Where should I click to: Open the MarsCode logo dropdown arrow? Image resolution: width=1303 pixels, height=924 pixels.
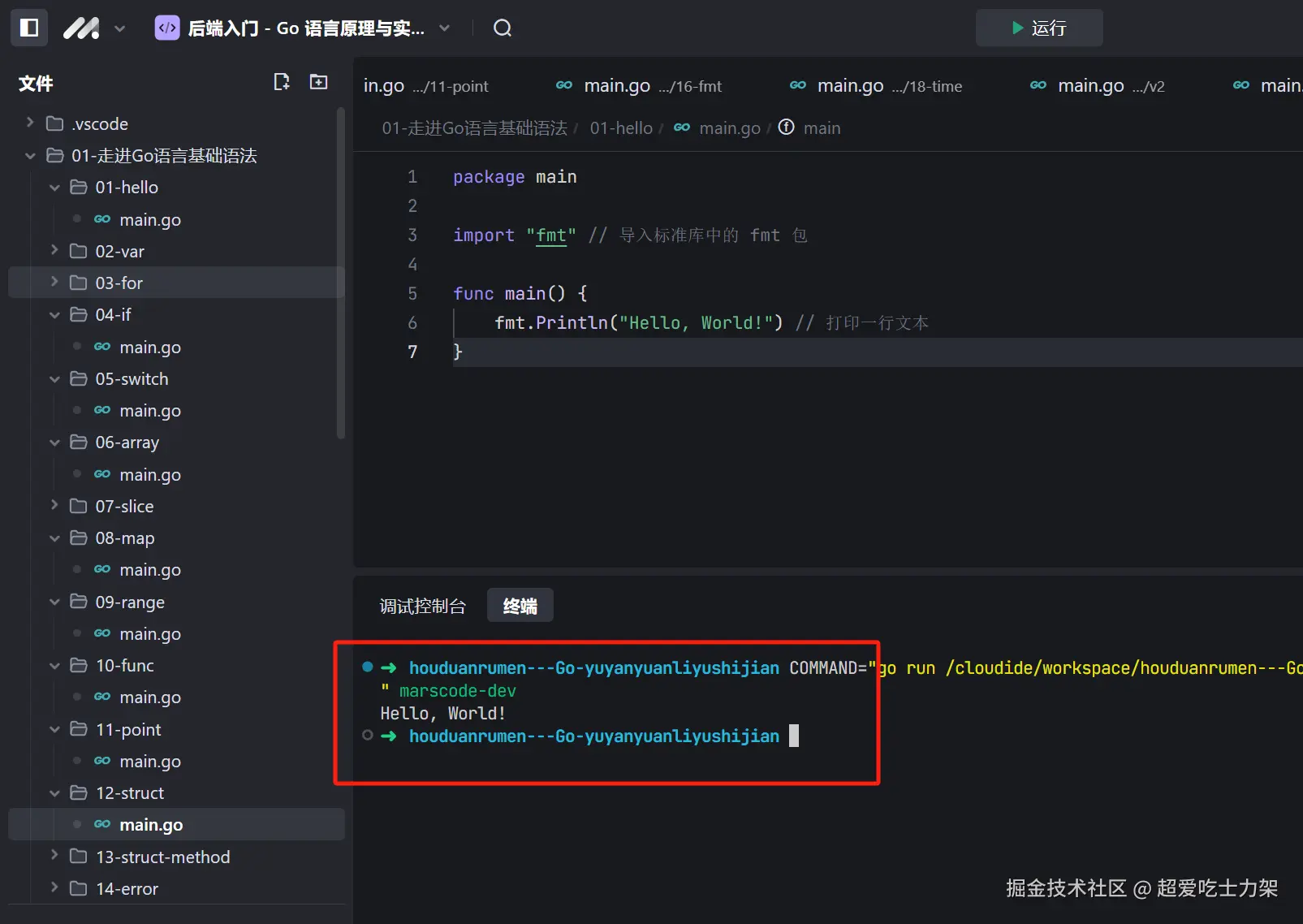tap(120, 28)
